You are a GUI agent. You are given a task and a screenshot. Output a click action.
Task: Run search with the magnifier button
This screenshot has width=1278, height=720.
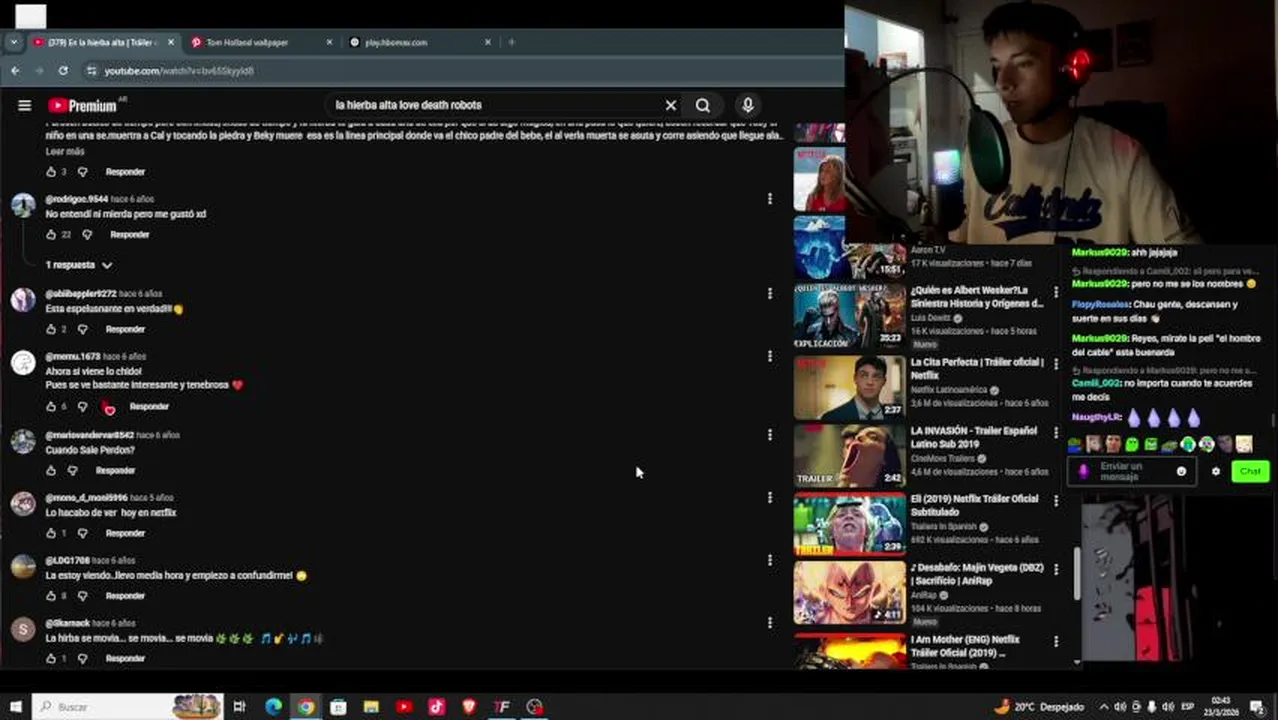[x=703, y=105]
